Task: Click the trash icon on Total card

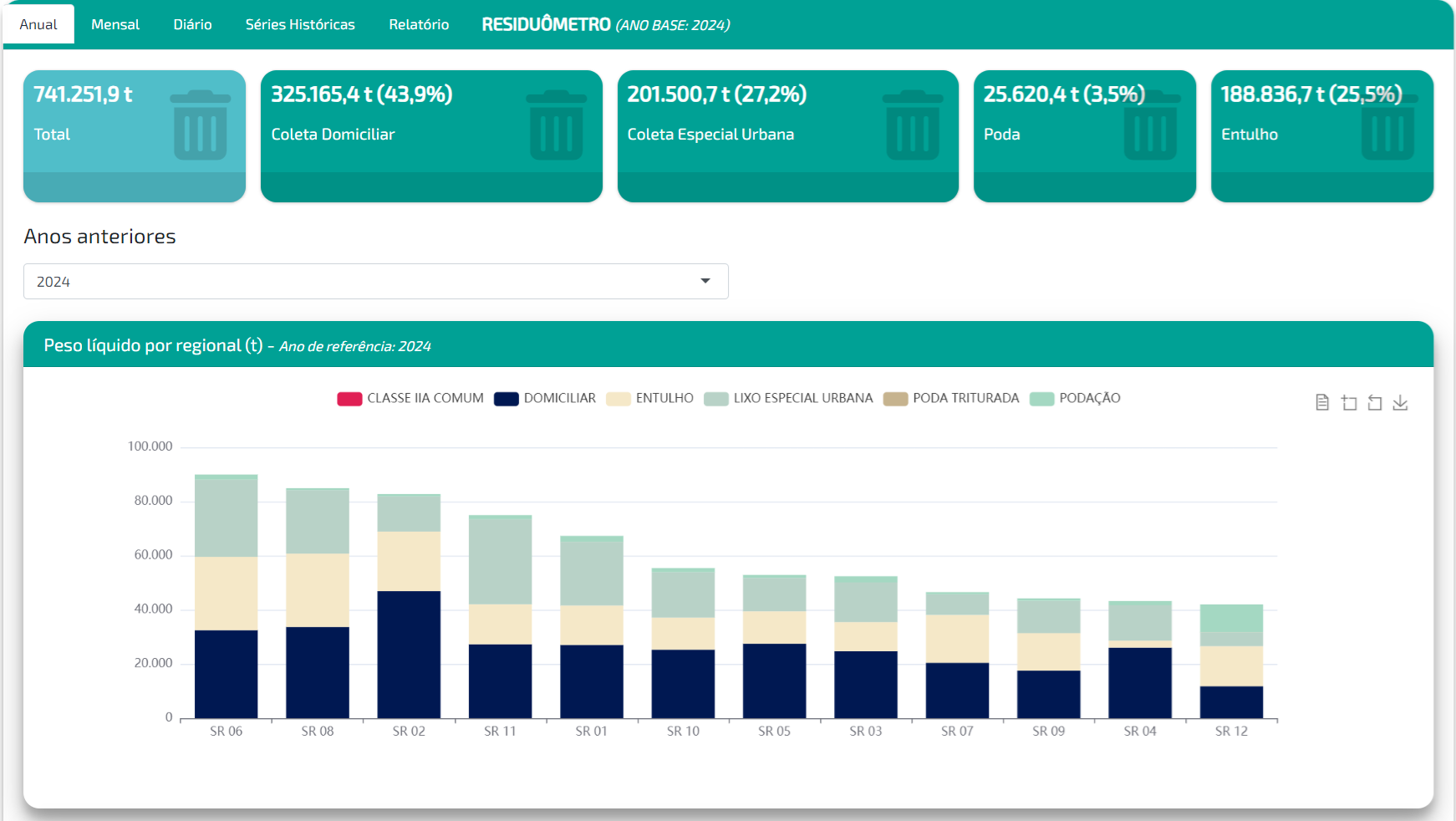Action: tap(201, 125)
